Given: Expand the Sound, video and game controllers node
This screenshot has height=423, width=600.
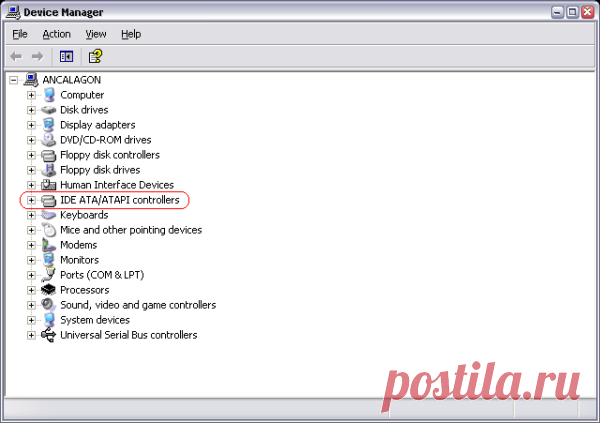Looking at the screenshot, I should pos(31,305).
